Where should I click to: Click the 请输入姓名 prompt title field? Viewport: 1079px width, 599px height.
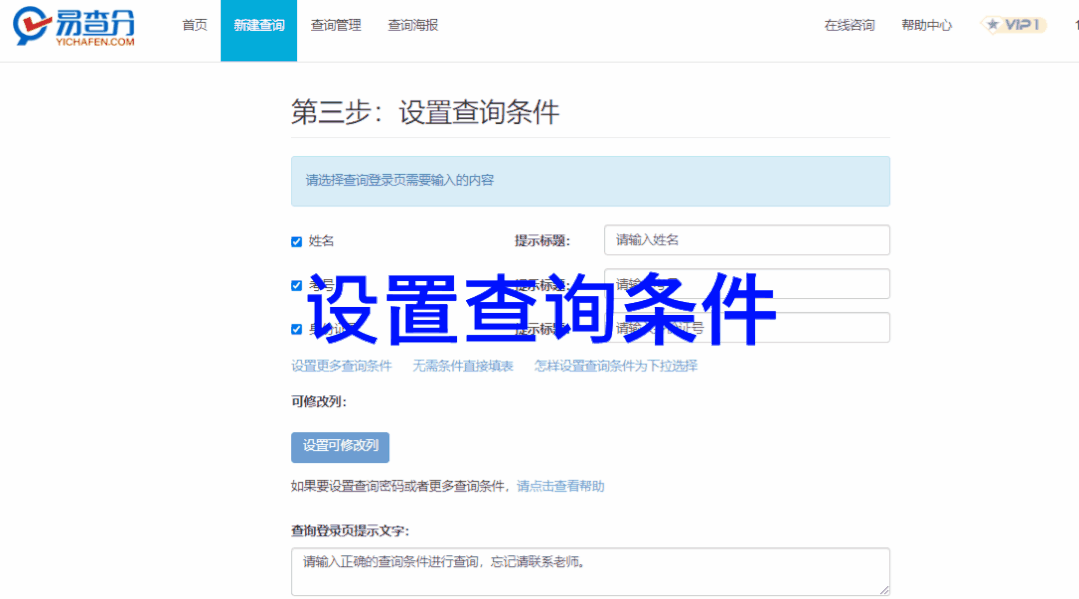[x=746, y=240]
